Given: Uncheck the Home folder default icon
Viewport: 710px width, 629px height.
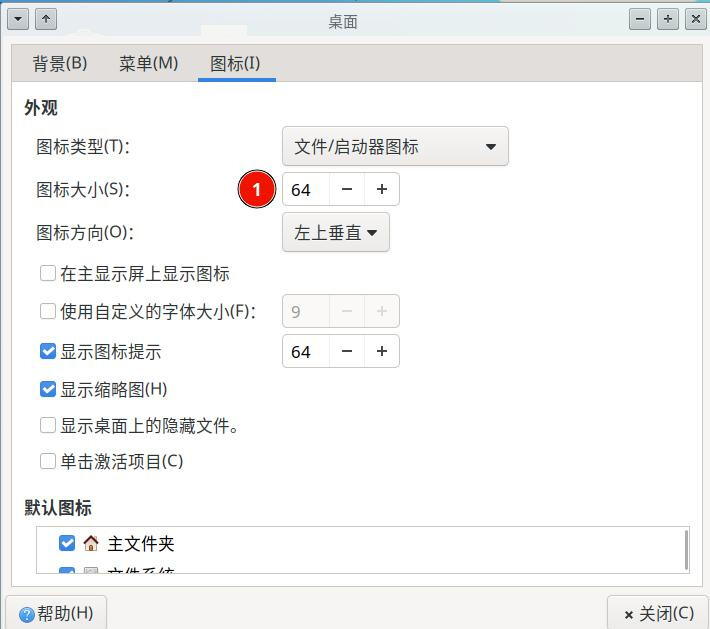Looking at the screenshot, I should click(67, 544).
